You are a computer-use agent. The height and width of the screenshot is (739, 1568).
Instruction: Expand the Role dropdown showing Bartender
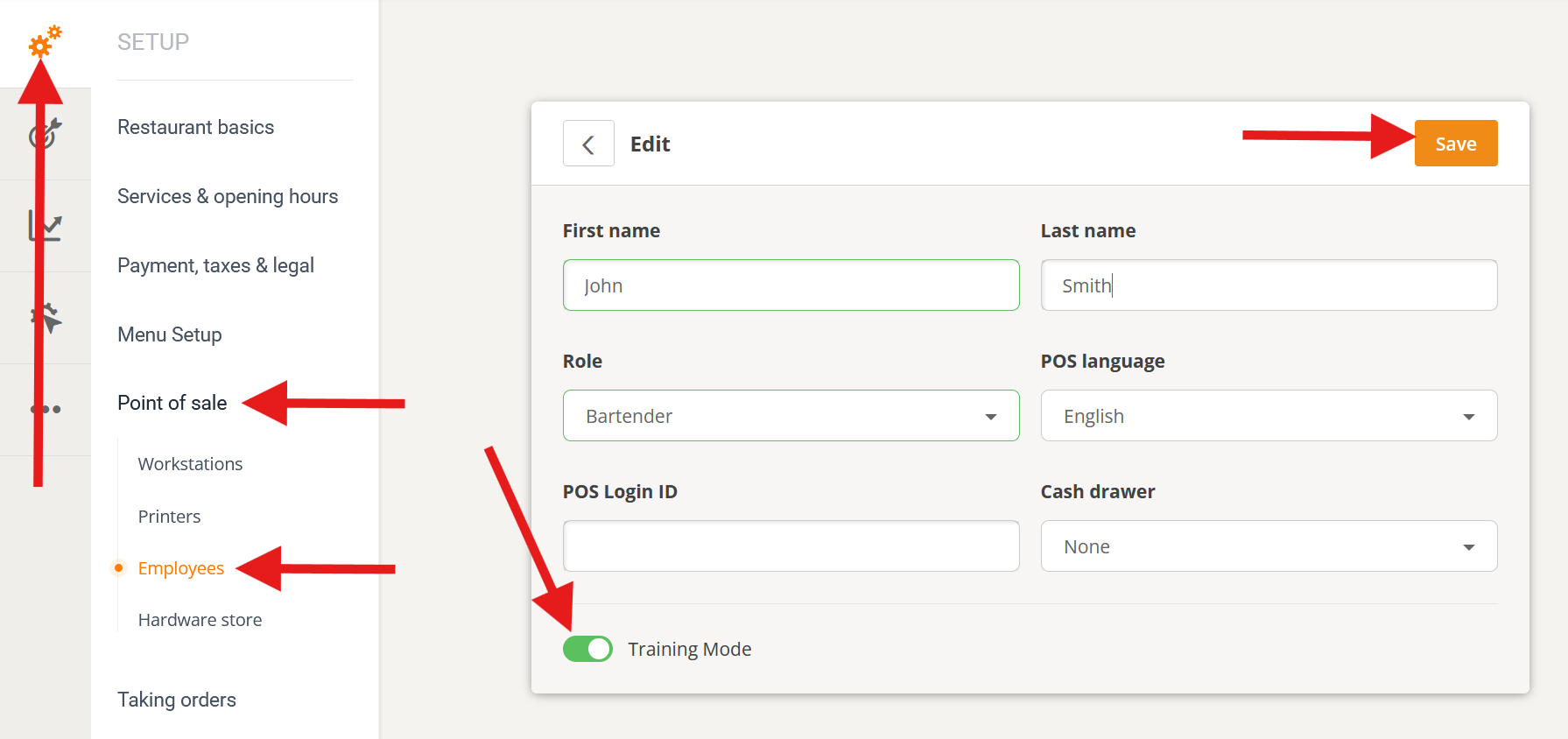791,416
